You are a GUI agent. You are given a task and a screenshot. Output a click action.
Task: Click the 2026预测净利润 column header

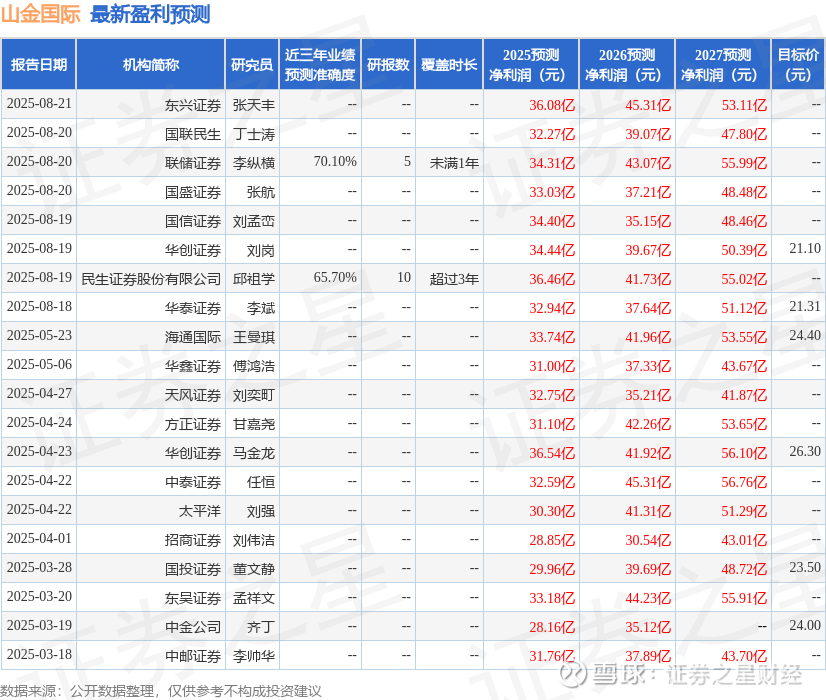point(627,64)
